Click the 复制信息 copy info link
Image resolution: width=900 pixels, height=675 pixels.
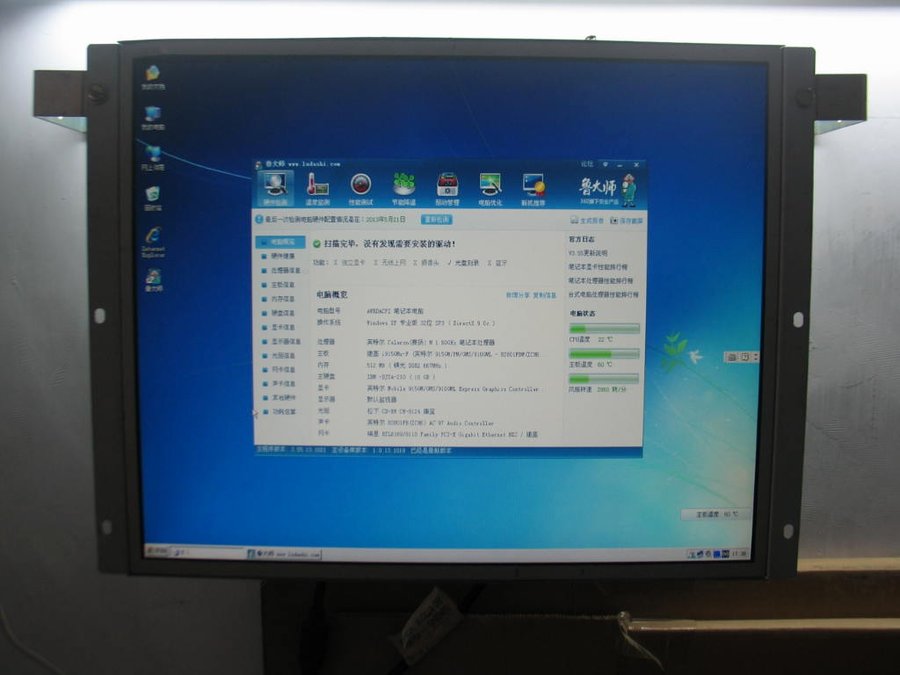click(x=545, y=295)
